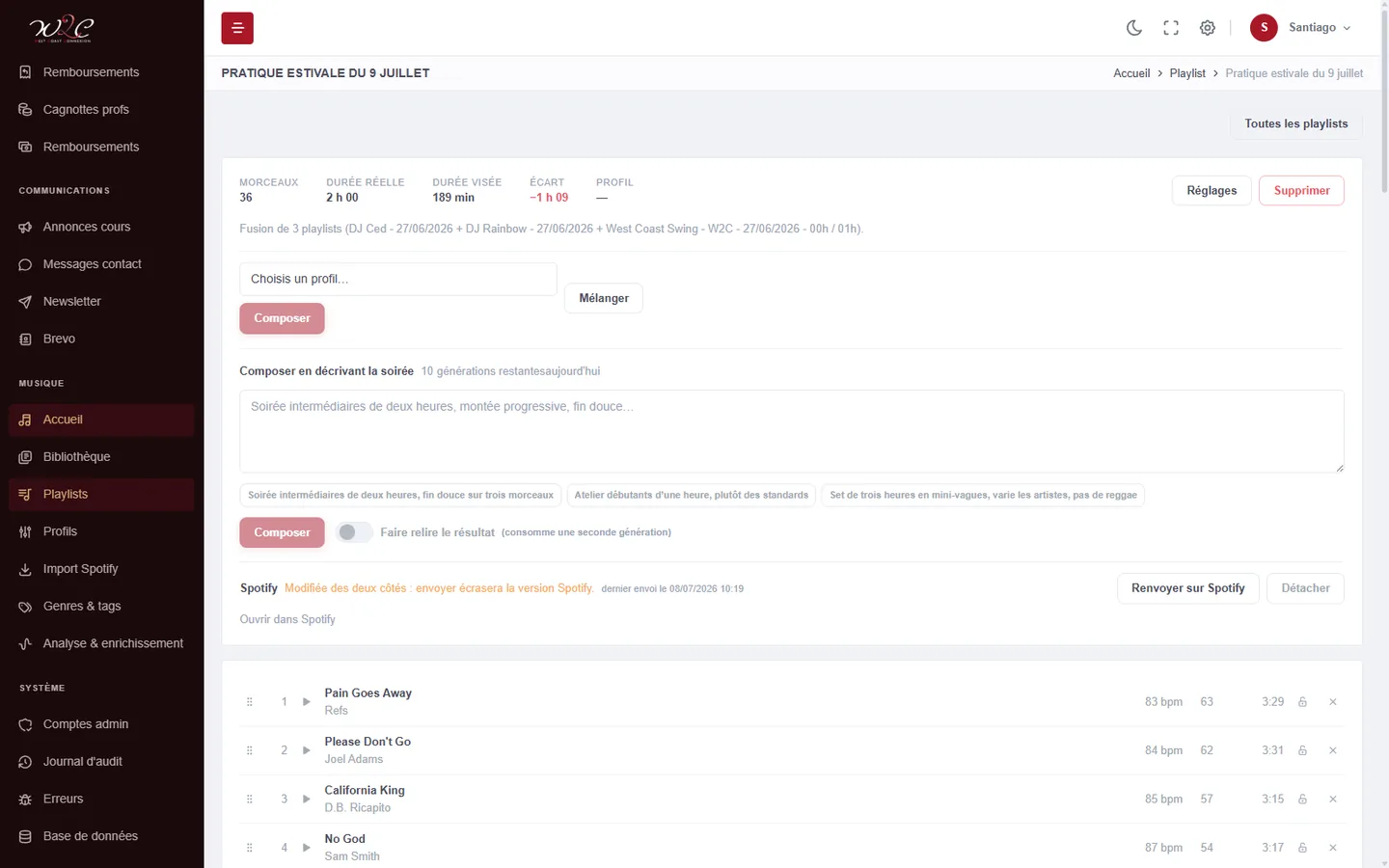Collapse the sidebar with the red hamburger button
Screen dimensions: 1389x868
coord(237,28)
